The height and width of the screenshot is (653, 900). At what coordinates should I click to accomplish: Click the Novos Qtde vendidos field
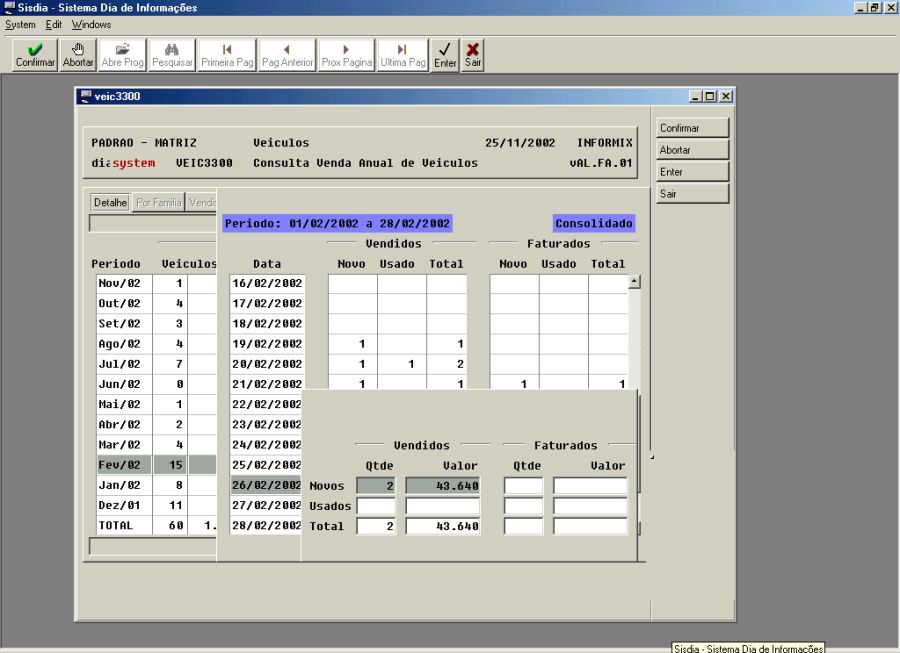click(376, 485)
